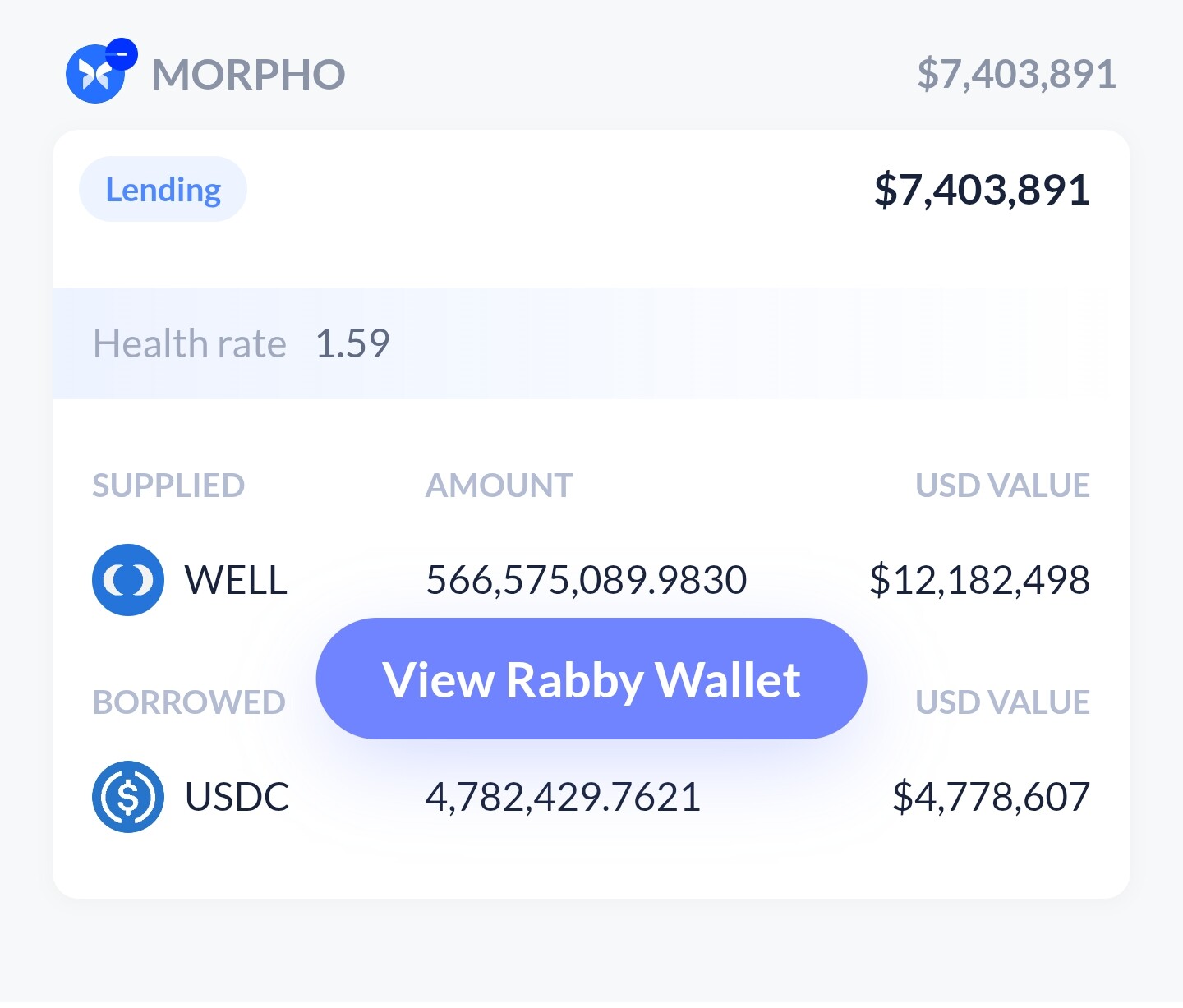The image size is (1183, 1008).
Task: Select the Lending tag
Action: point(163,190)
